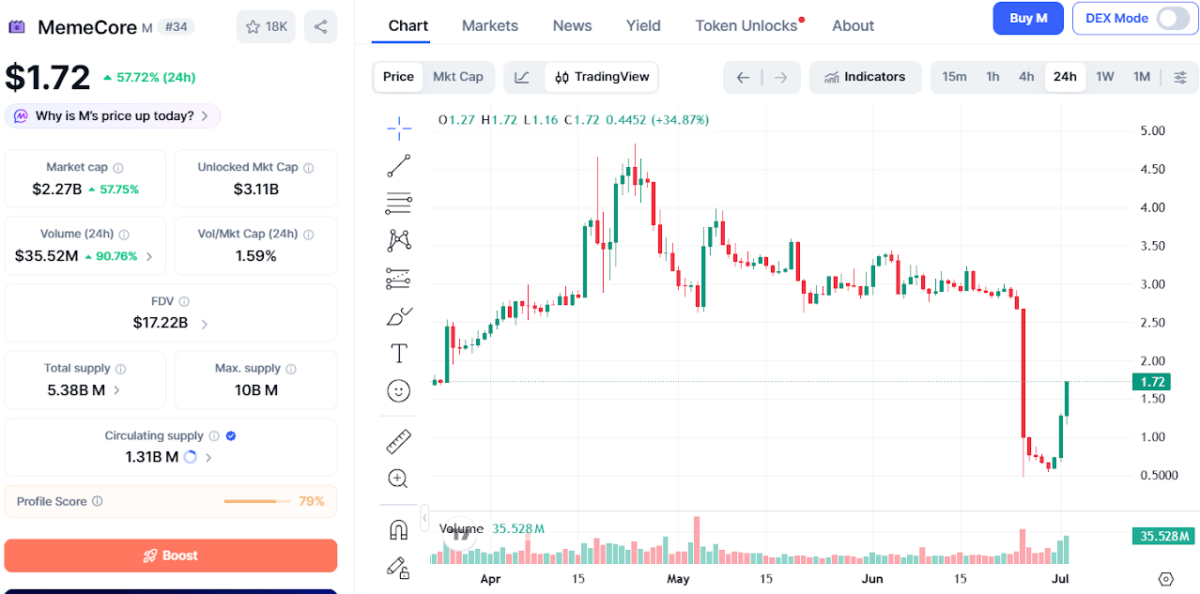This screenshot has width=1200, height=594.
Task: Undo with the back arrow
Action: (742, 77)
